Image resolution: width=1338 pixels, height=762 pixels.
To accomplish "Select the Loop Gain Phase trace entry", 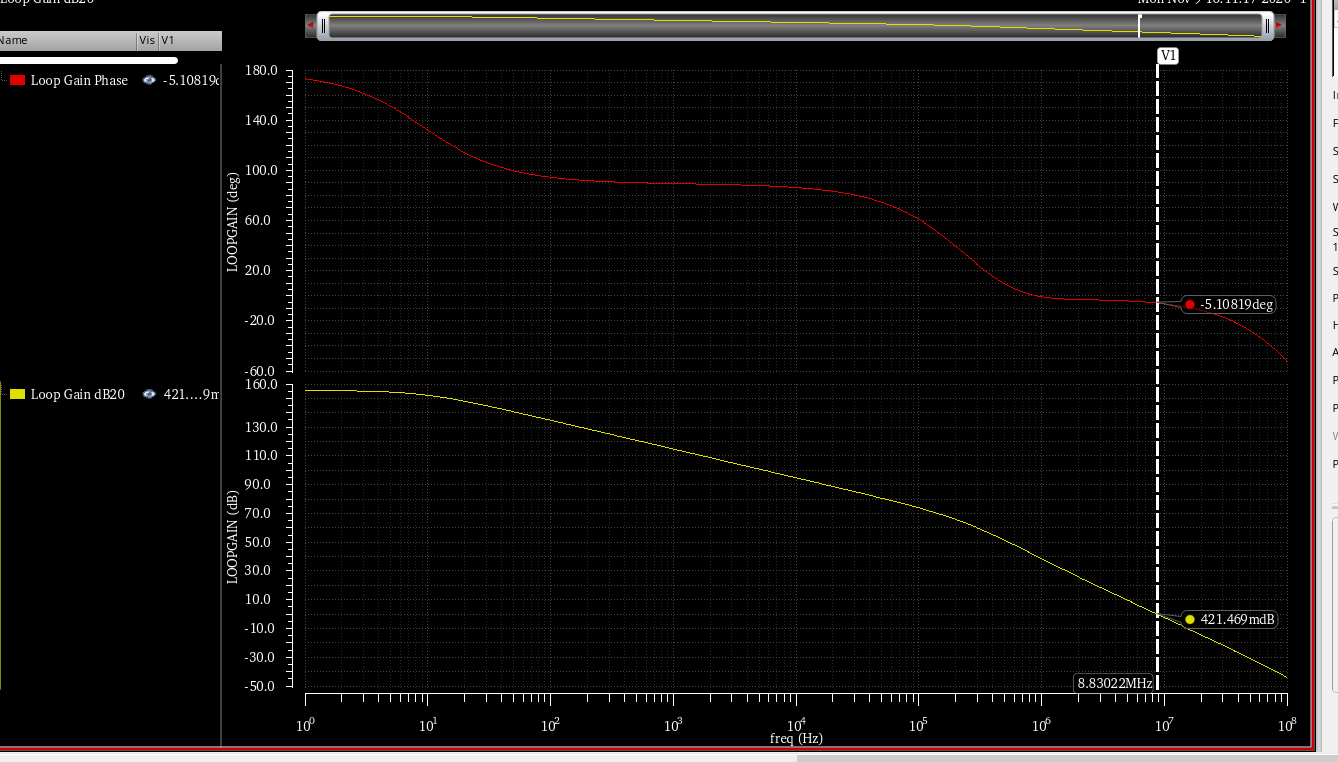I will [80, 80].
